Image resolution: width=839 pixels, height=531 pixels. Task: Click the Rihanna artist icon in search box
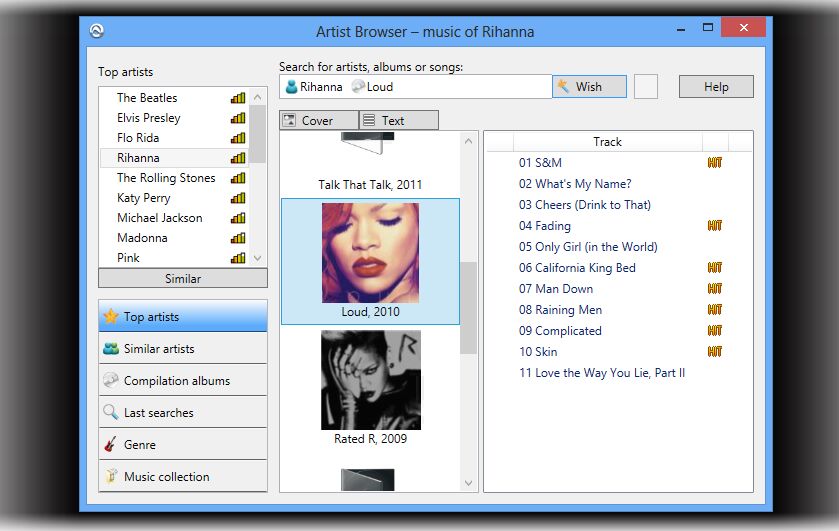coord(291,87)
